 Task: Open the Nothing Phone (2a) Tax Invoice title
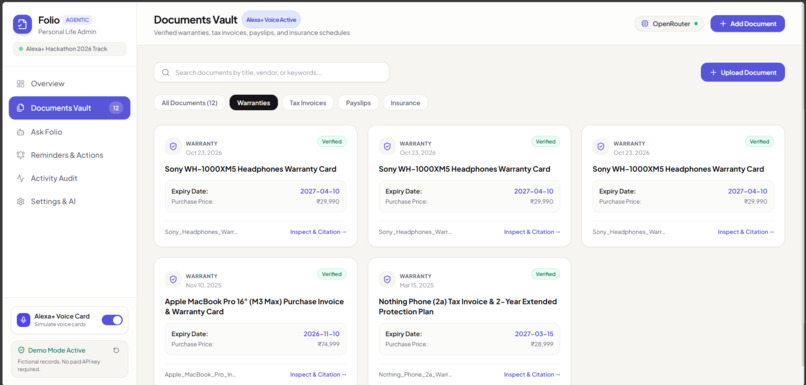(x=468, y=306)
